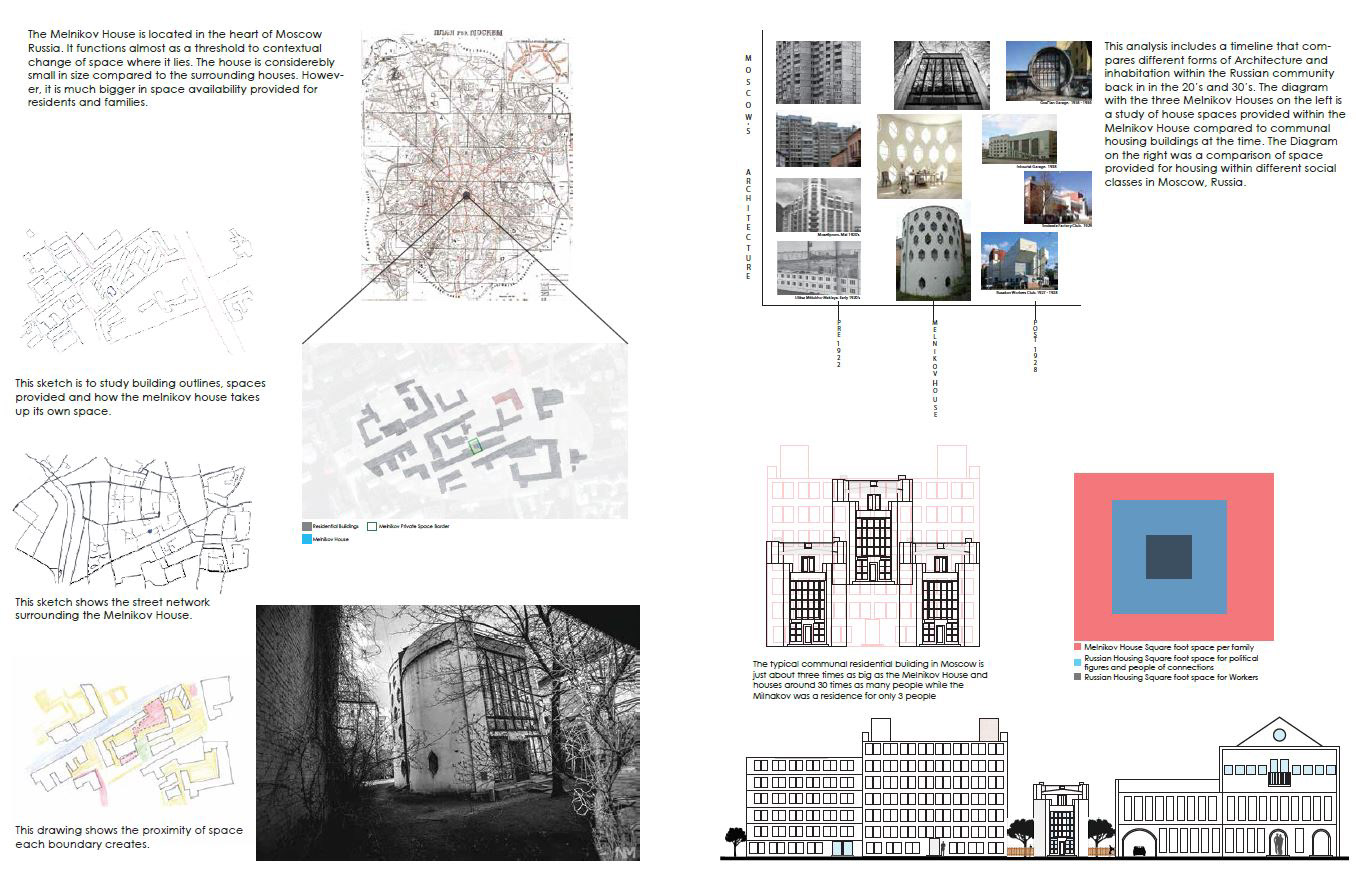1357x871 pixels.
Task: Click the "Melnikov Private Space Border" legend label
Action: tap(414, 525)
